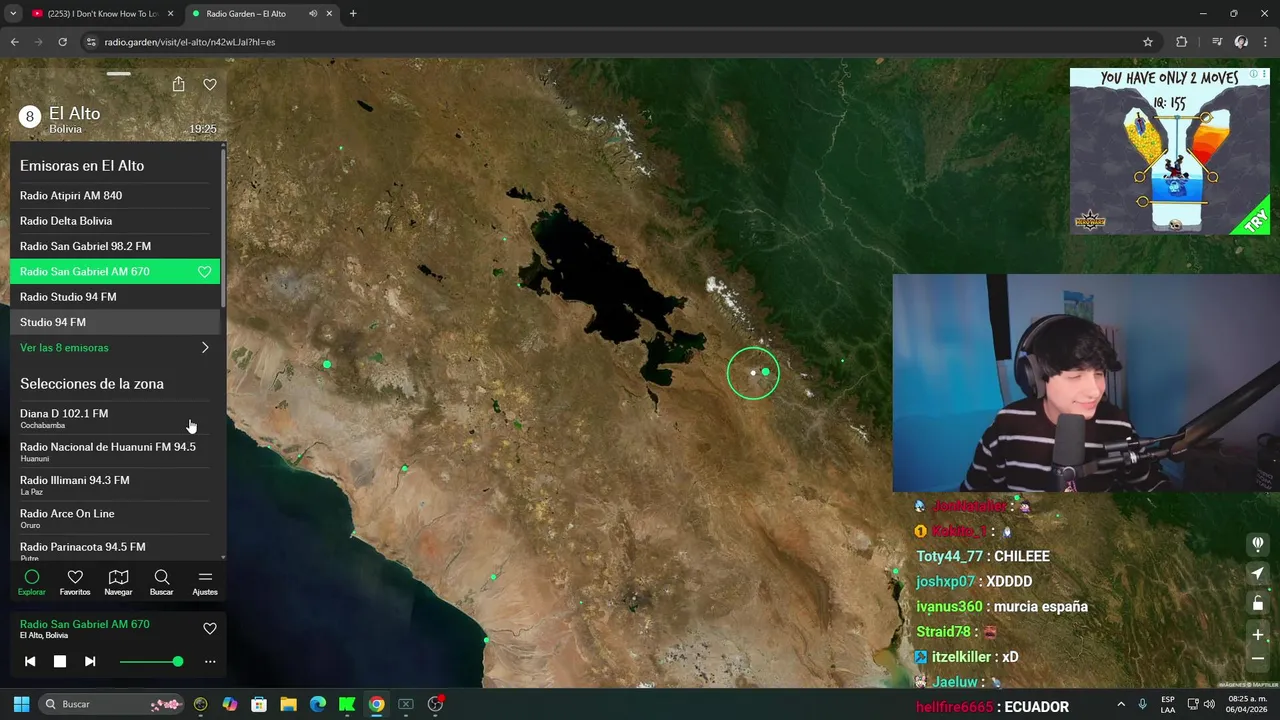Click the radio.garden address bar URL
The height and width of the screenshot is (720, 1280).
[190, 42]
